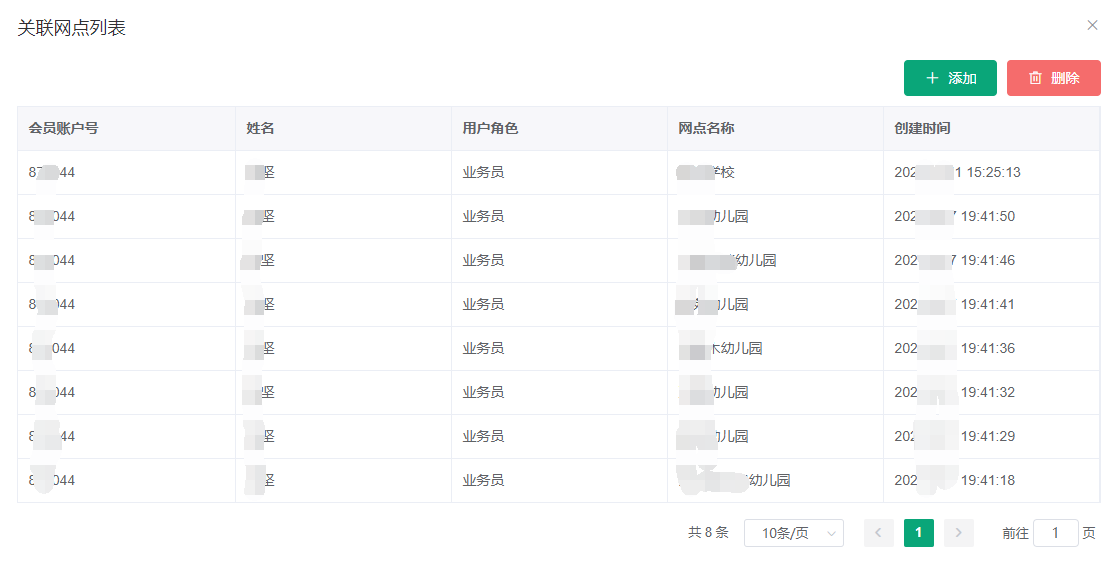Open the 10条/页 page size dropdown
This screenshot has width=1118, height=573.
click(793, 533)
